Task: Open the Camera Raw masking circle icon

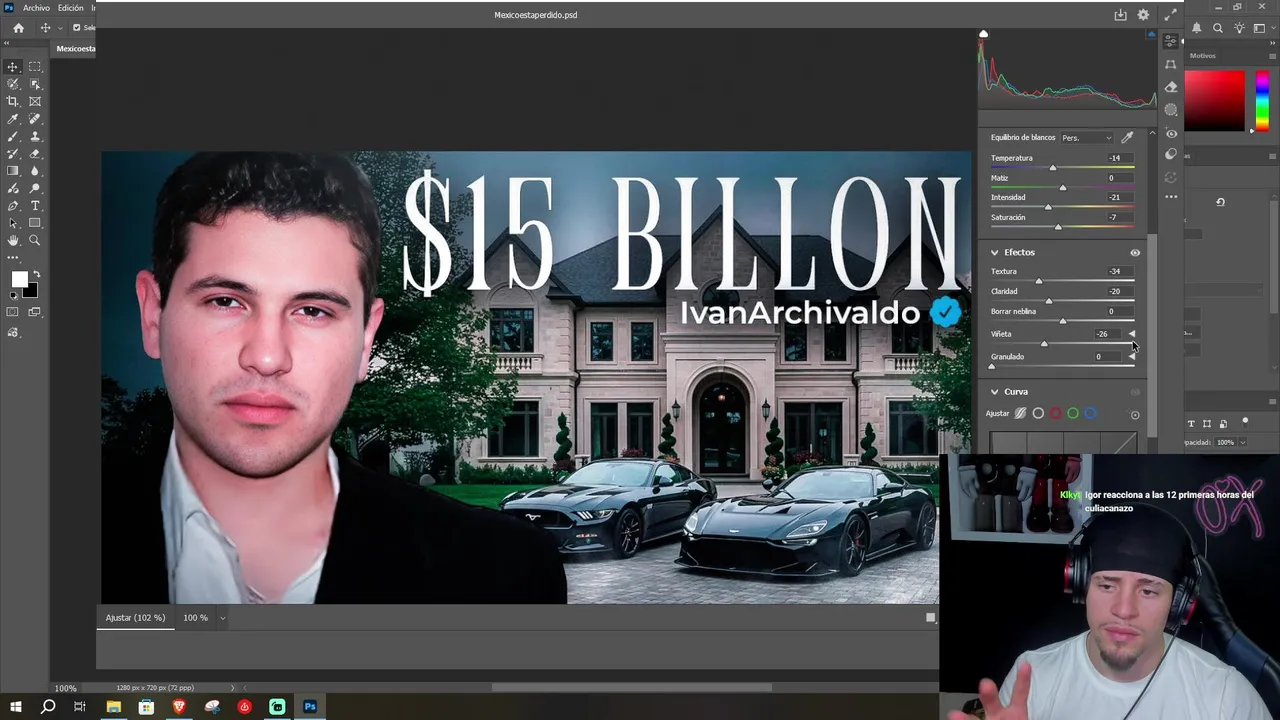Action: [1171, 110]
